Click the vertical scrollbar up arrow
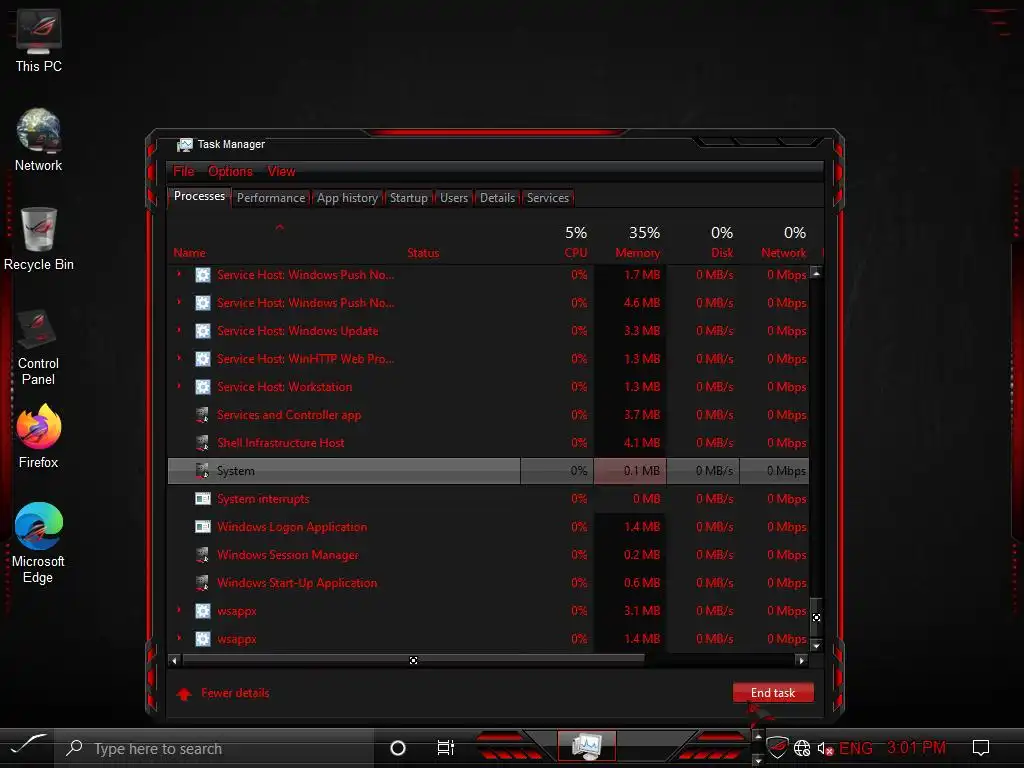Image resolution: width=1024 pixels, height=768 pixels. [816, 274]
